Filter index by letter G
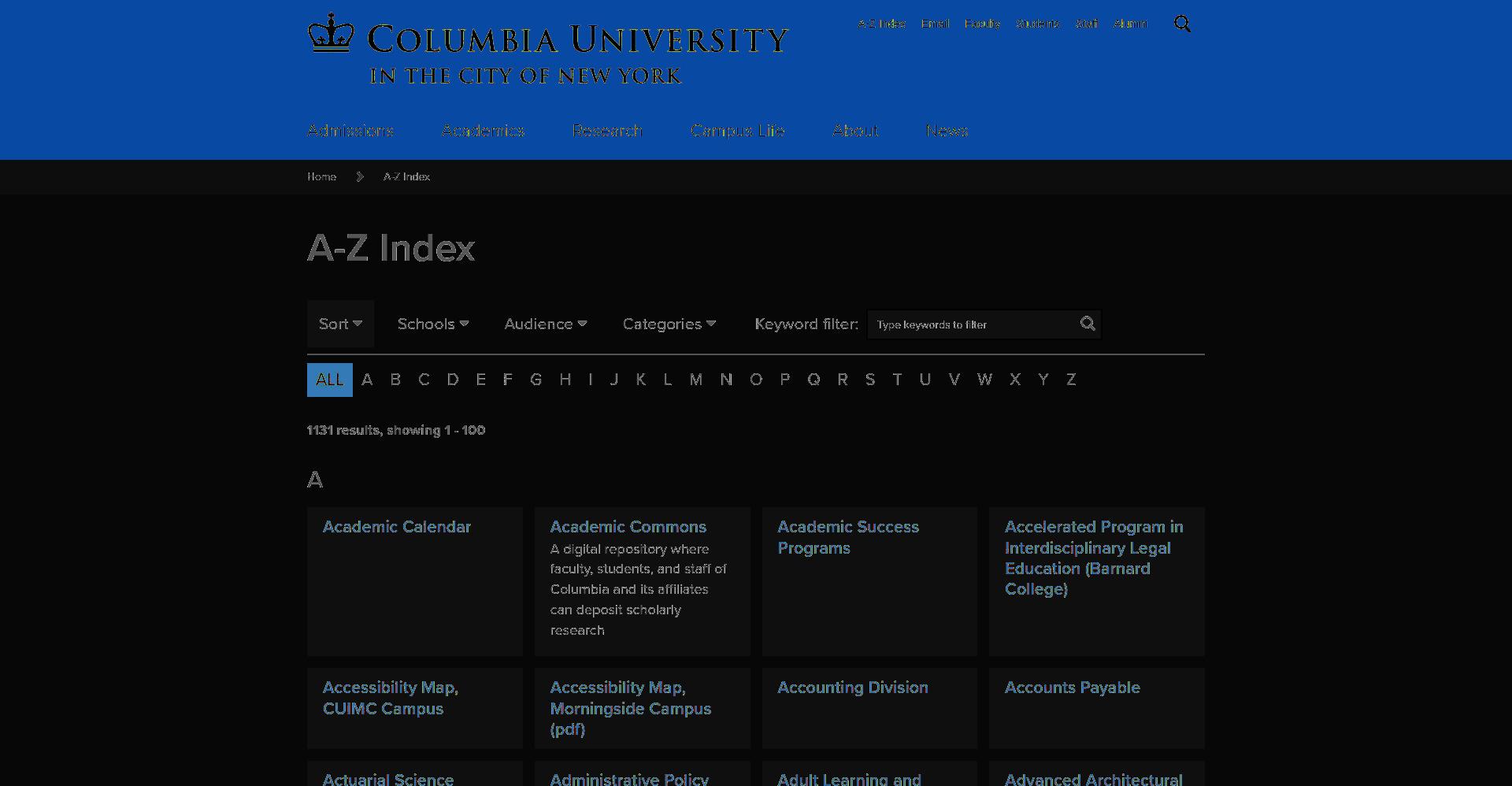The image size is (1512, 786). 536,380
